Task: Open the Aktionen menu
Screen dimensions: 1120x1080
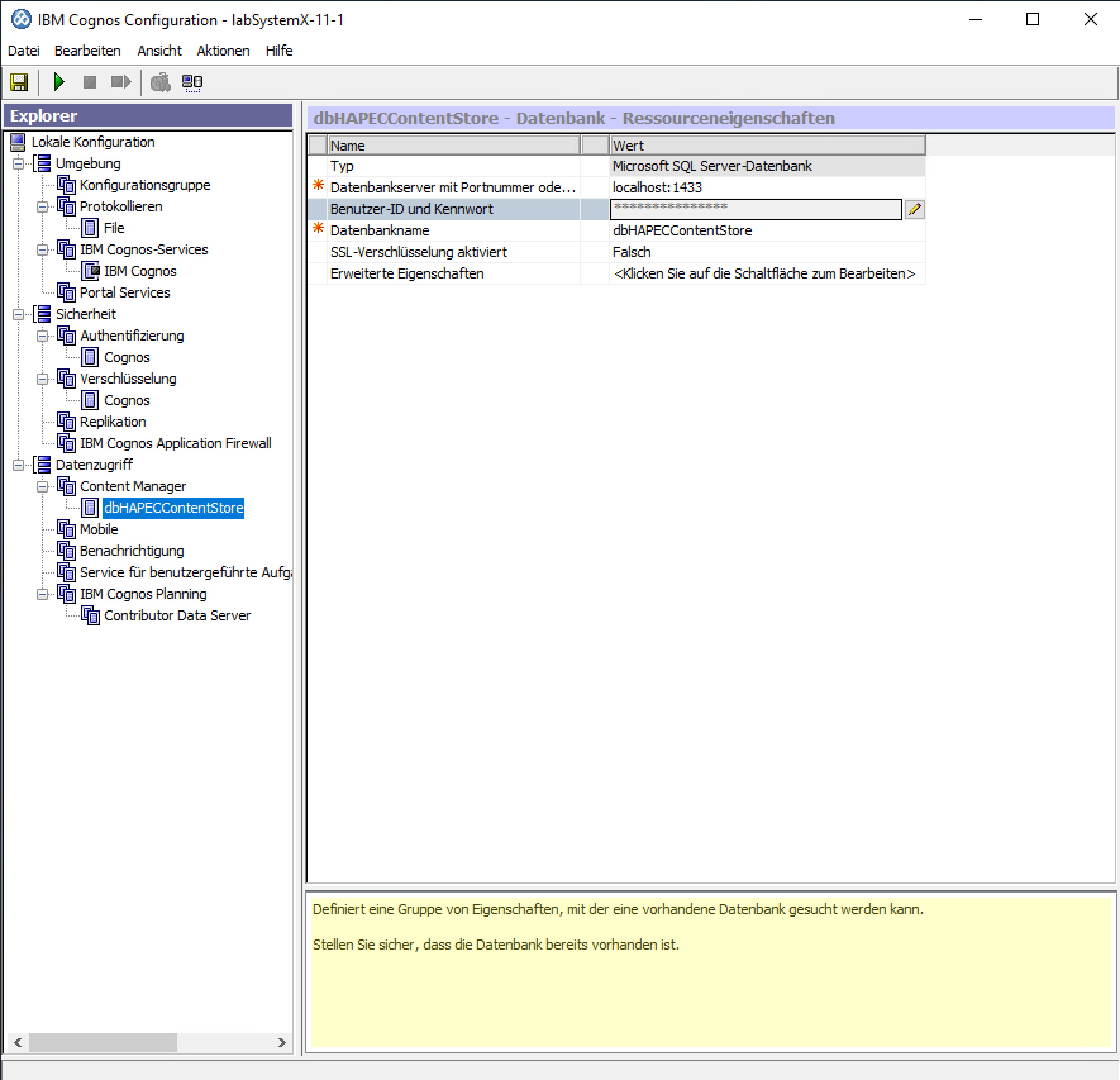Action: 223,51
